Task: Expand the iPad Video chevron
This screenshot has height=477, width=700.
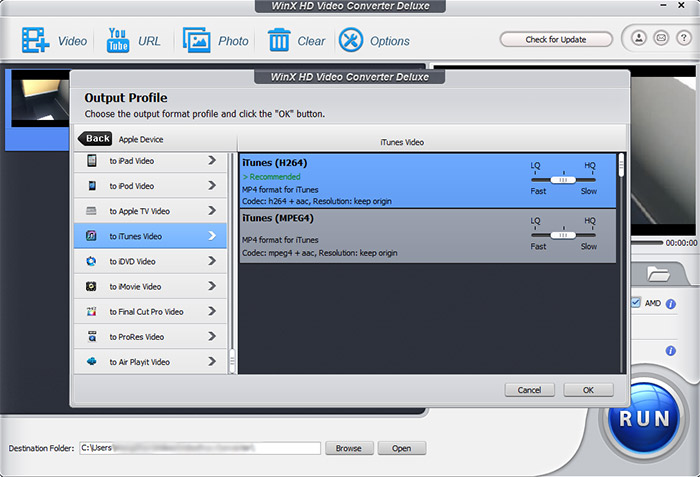Action: point(212,160)
